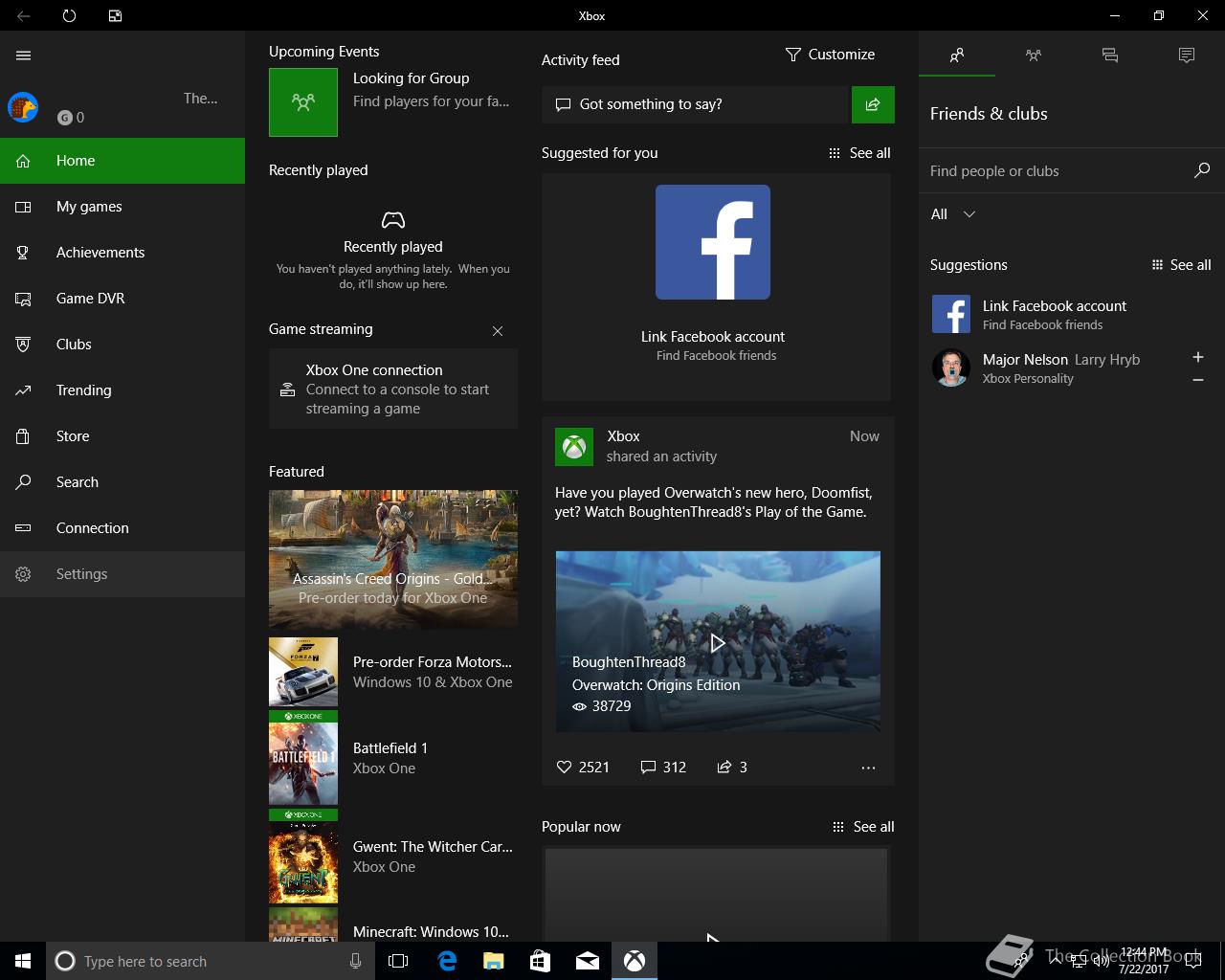Viewport: 1225px width, 980px height.
Task: Share the Overwatch activity post (3)
Action: (x=732, y=768)
